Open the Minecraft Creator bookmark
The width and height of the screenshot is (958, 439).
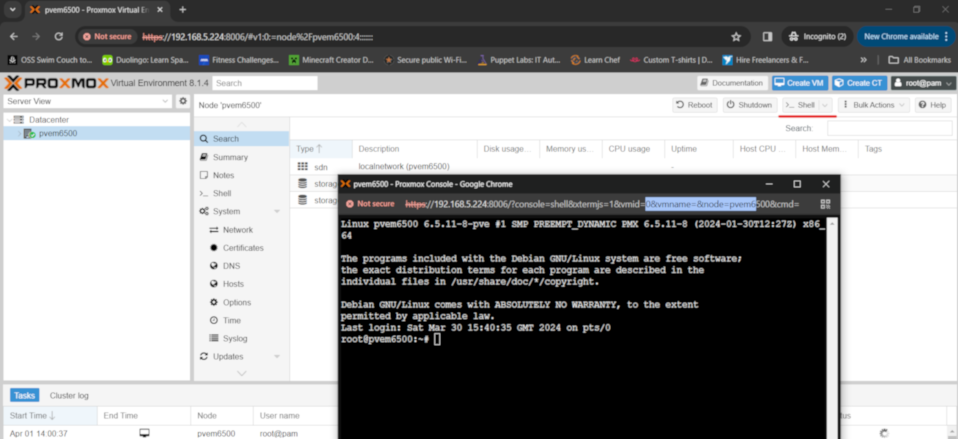331,60
